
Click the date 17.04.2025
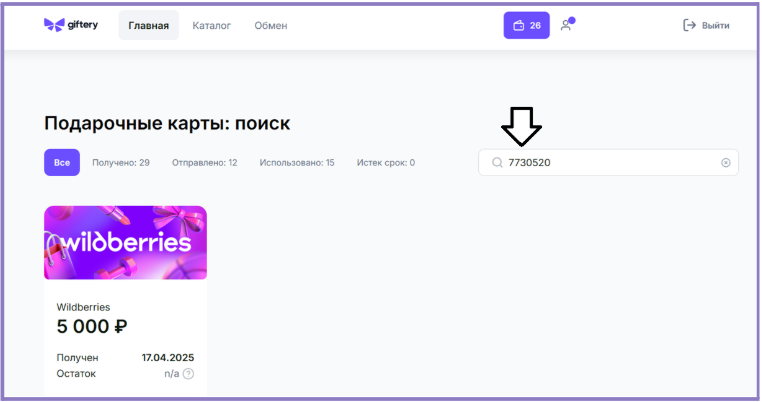(168, 357)
